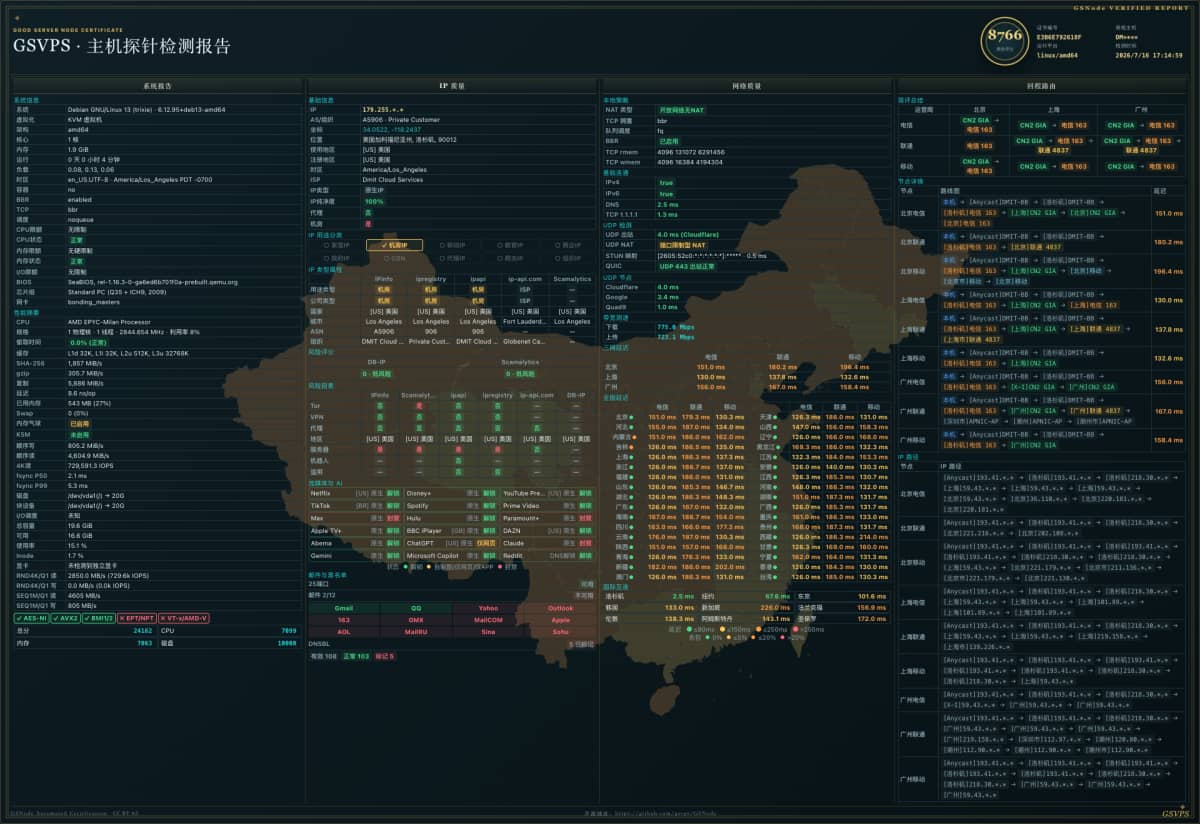Click the CPU score 7899
Screen dimensions: 1200x824
(x=289, y=631)
